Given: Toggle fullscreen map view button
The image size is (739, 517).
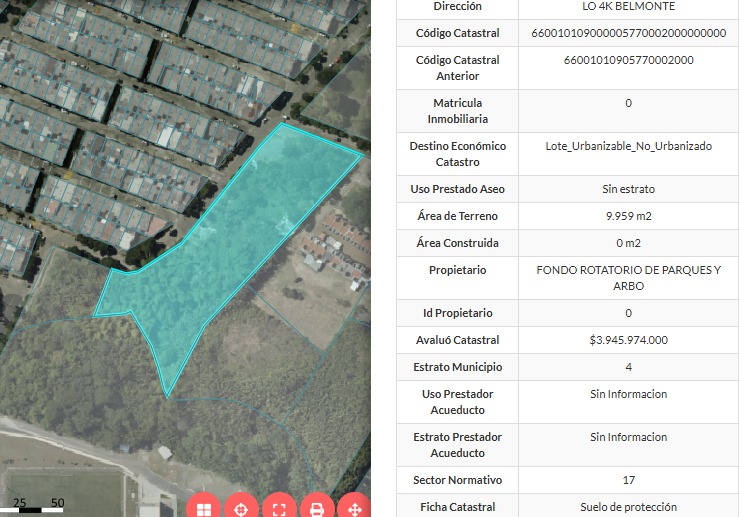Looking at the screenshot, I should coord(279,508).
